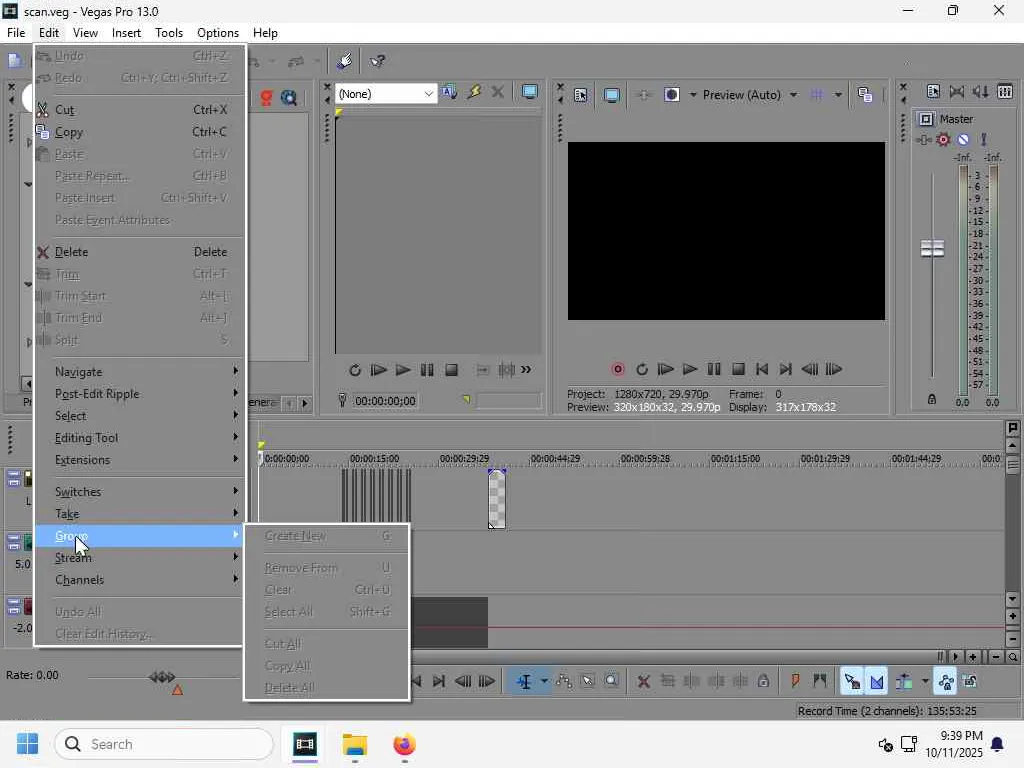Click the red media icon in media panel
Viewport: 1024px width, 768px height.
point(266,98)
